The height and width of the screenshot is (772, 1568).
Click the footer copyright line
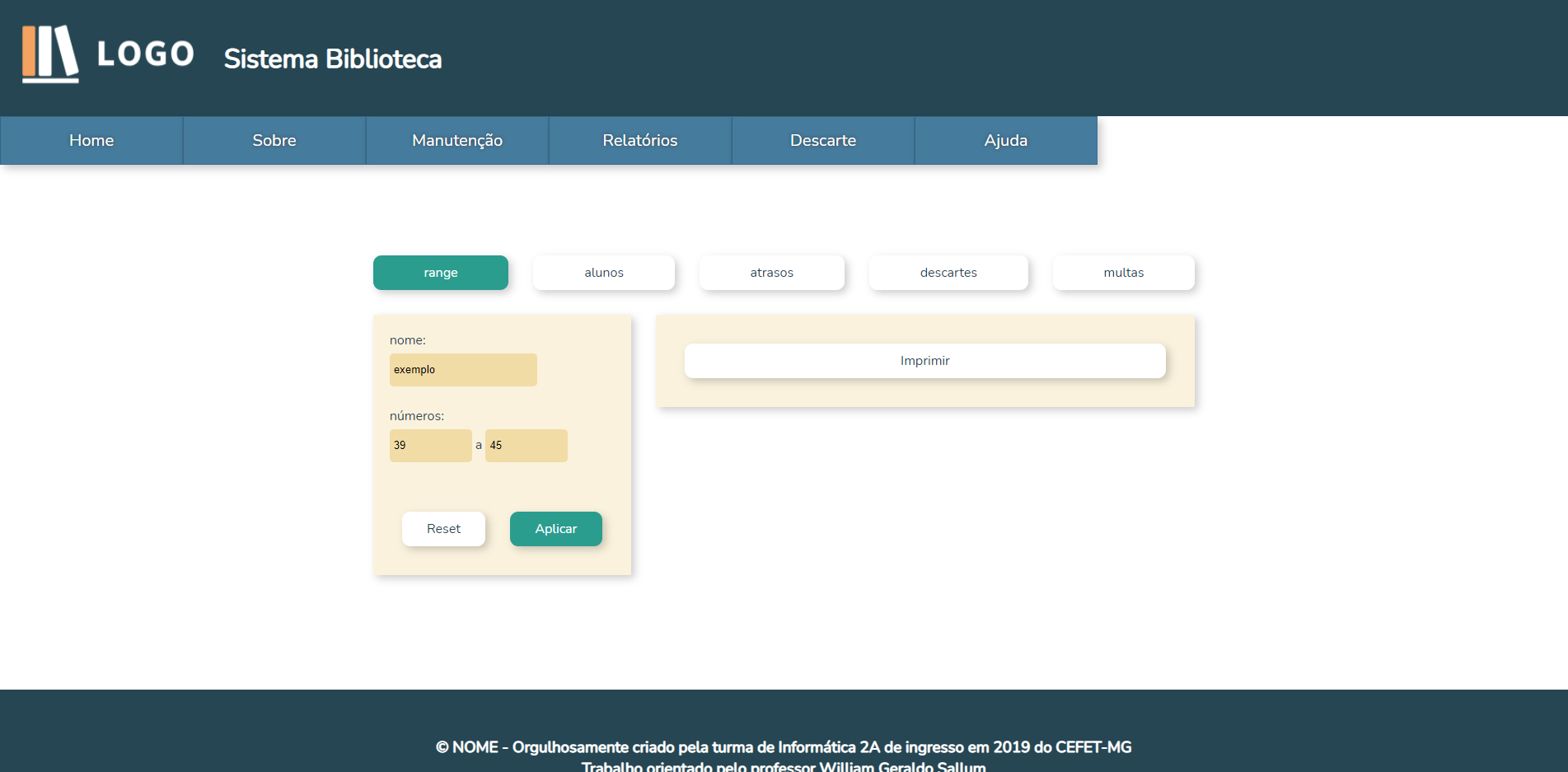pyautogui.click(x=784, y=747)
